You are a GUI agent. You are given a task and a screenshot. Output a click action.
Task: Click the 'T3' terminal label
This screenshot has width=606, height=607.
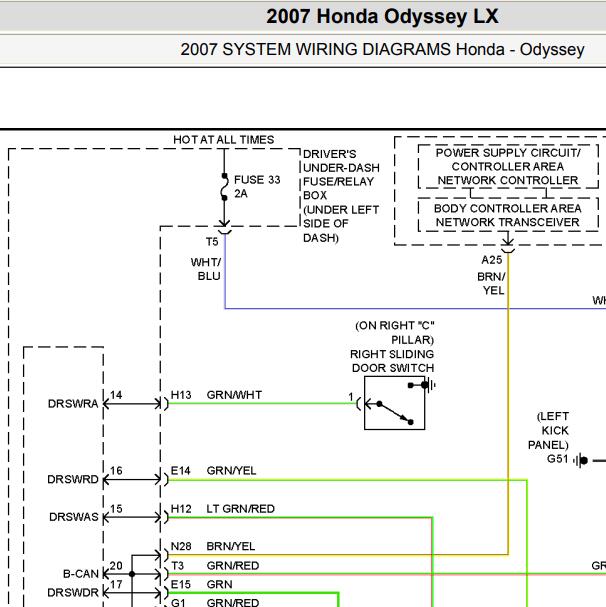177,566
